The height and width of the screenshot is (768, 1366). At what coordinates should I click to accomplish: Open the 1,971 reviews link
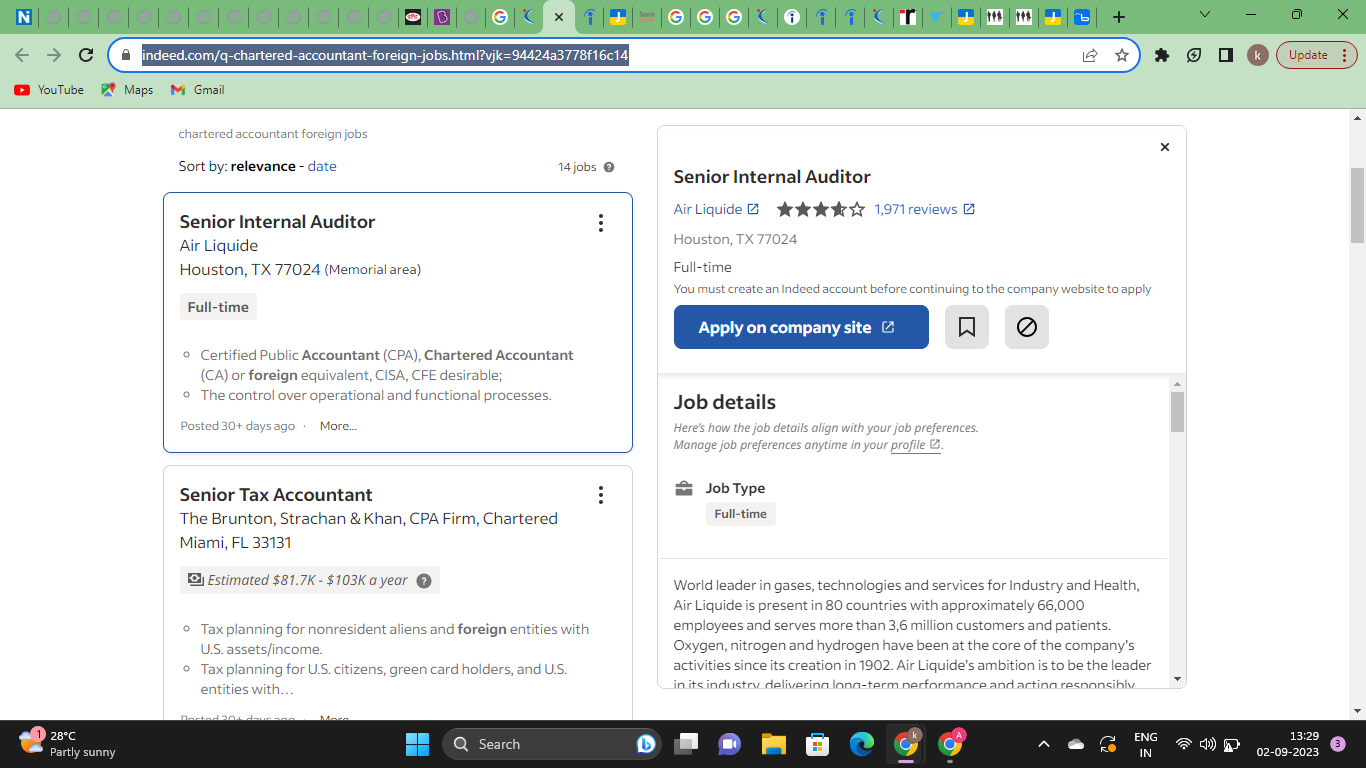(924, 209)
